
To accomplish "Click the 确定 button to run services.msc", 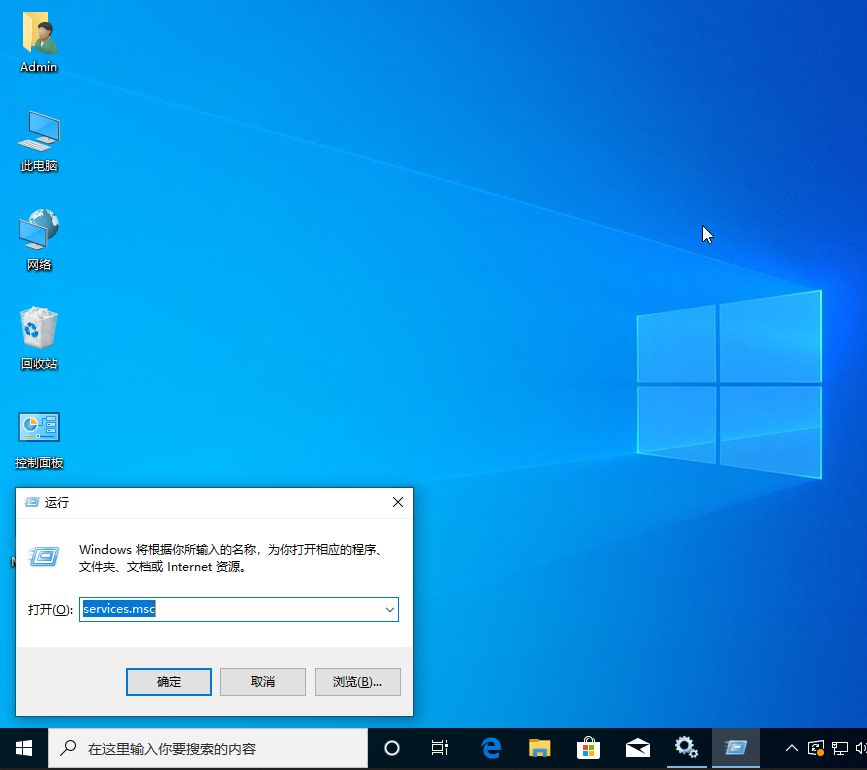I will pos(168,681).
